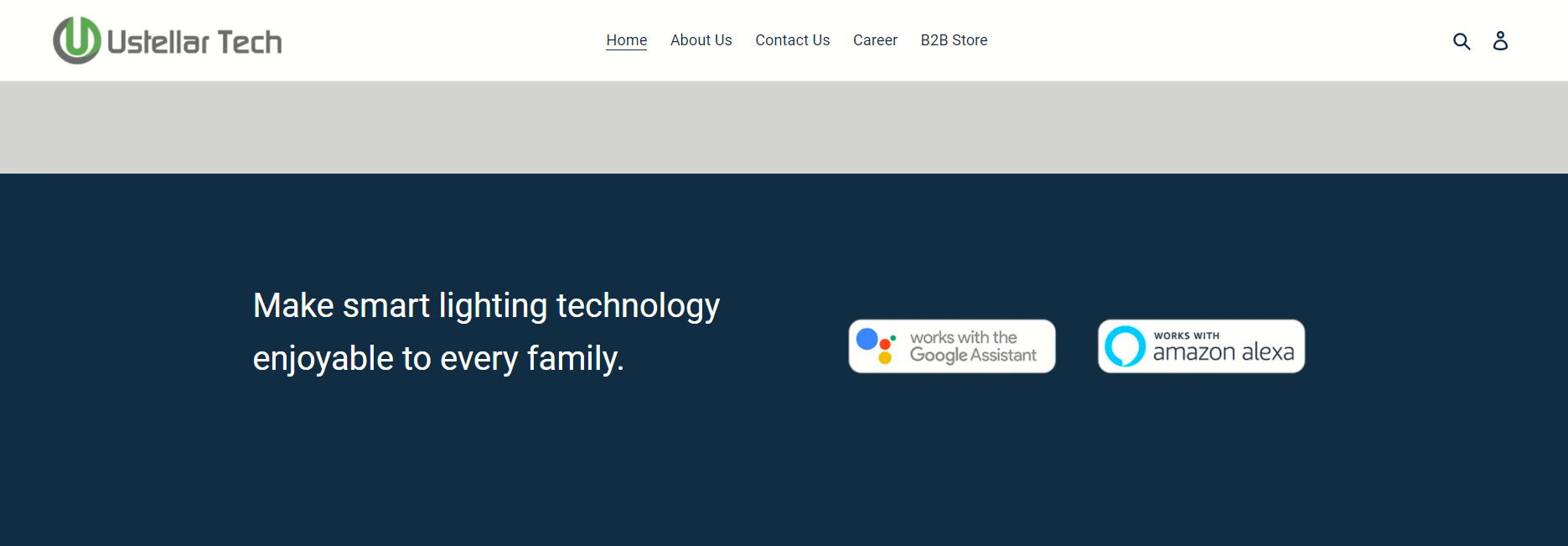Open the account login icon
This screenshot has height=546, width=1568.
tap(1500, 40)
